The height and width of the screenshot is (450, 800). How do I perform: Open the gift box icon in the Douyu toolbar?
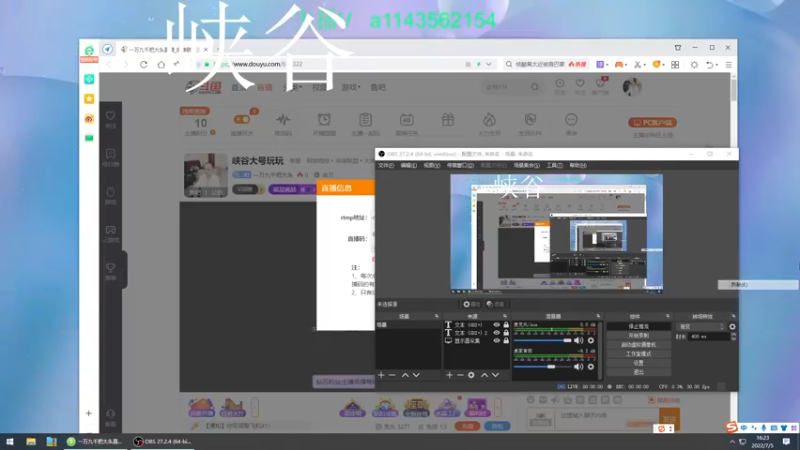[448, 120]
